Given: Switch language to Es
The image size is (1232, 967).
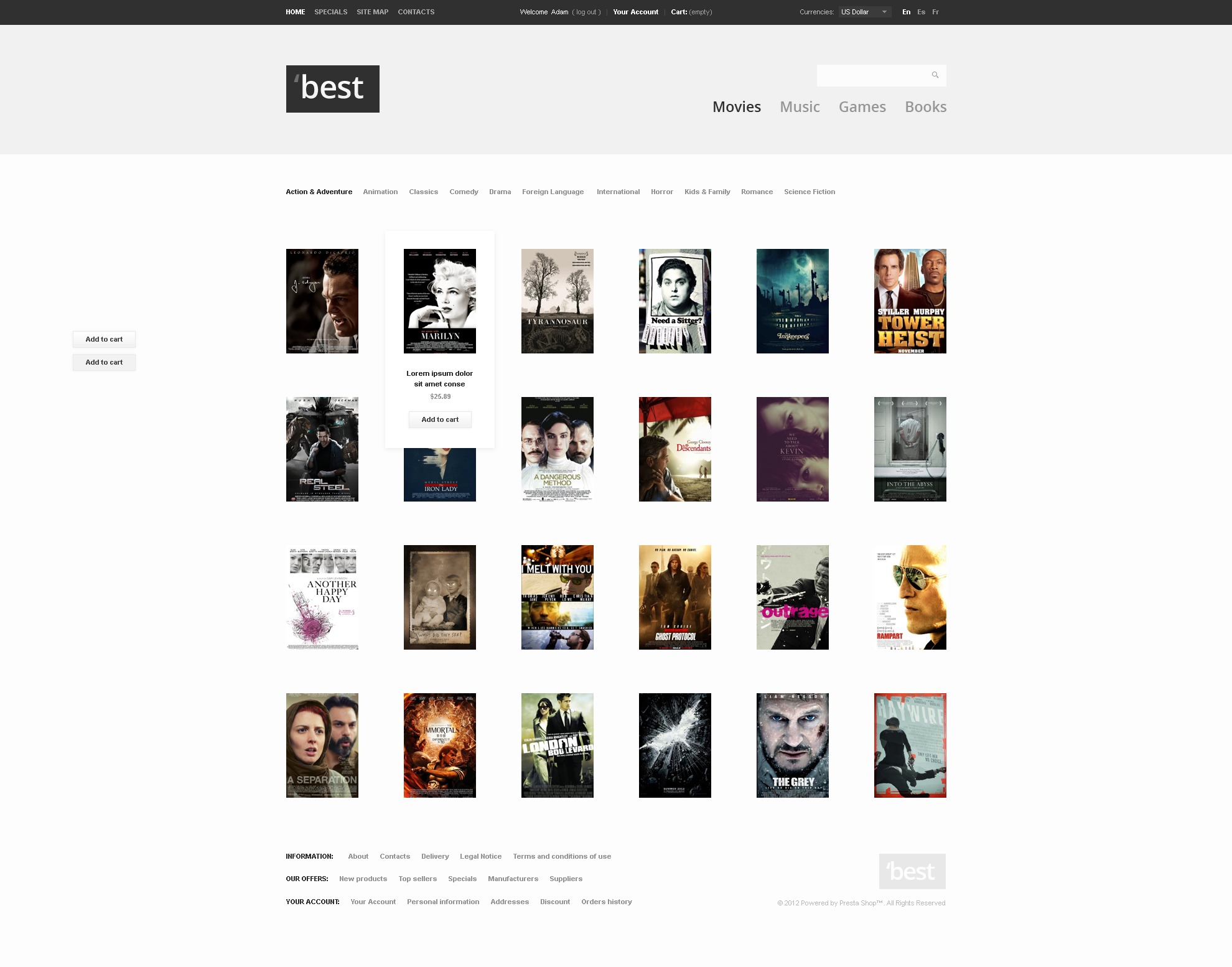Looking at the screenshot, I should coord(921,12).
